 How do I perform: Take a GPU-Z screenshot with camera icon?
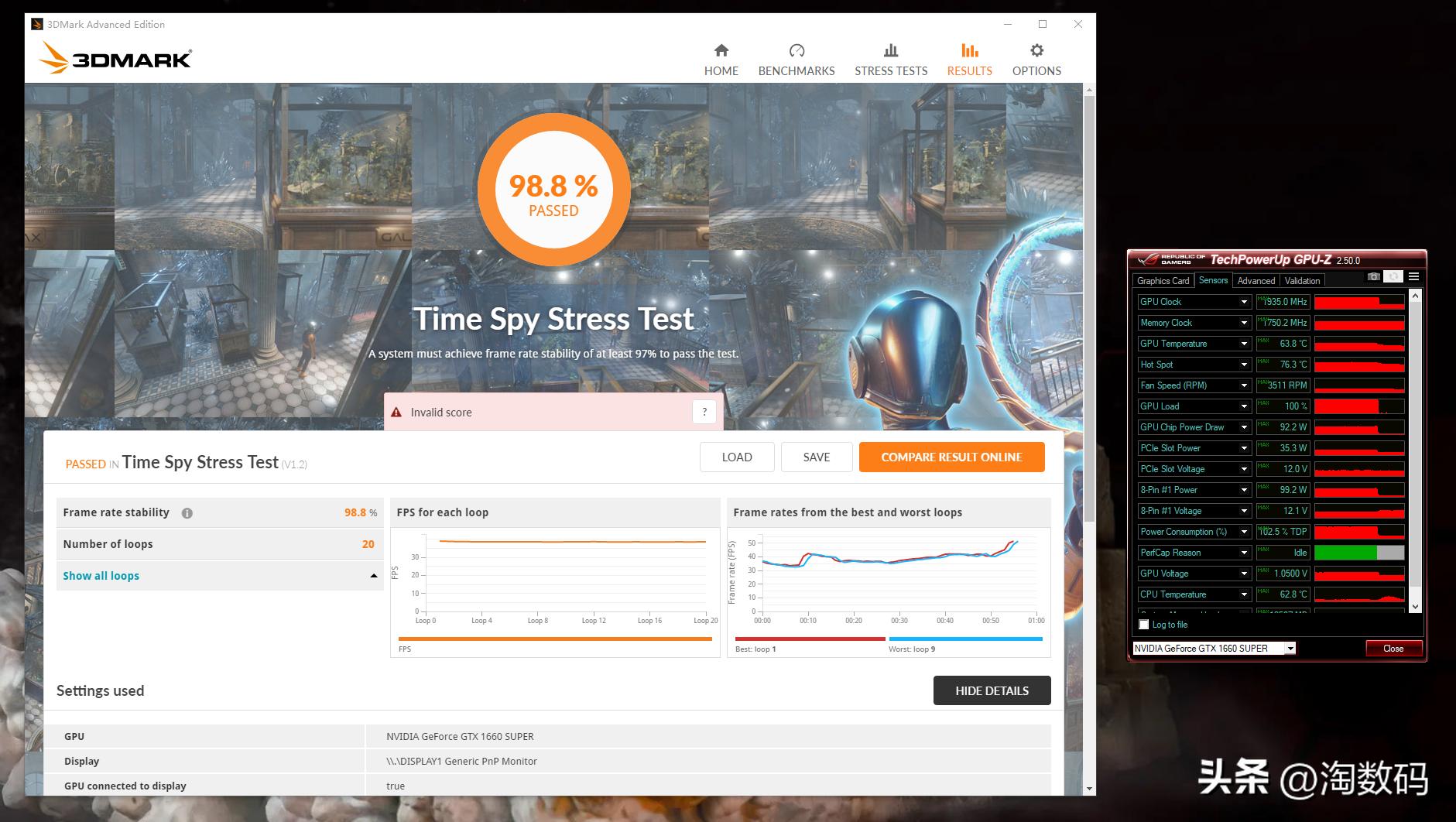tap(1374, 276)
